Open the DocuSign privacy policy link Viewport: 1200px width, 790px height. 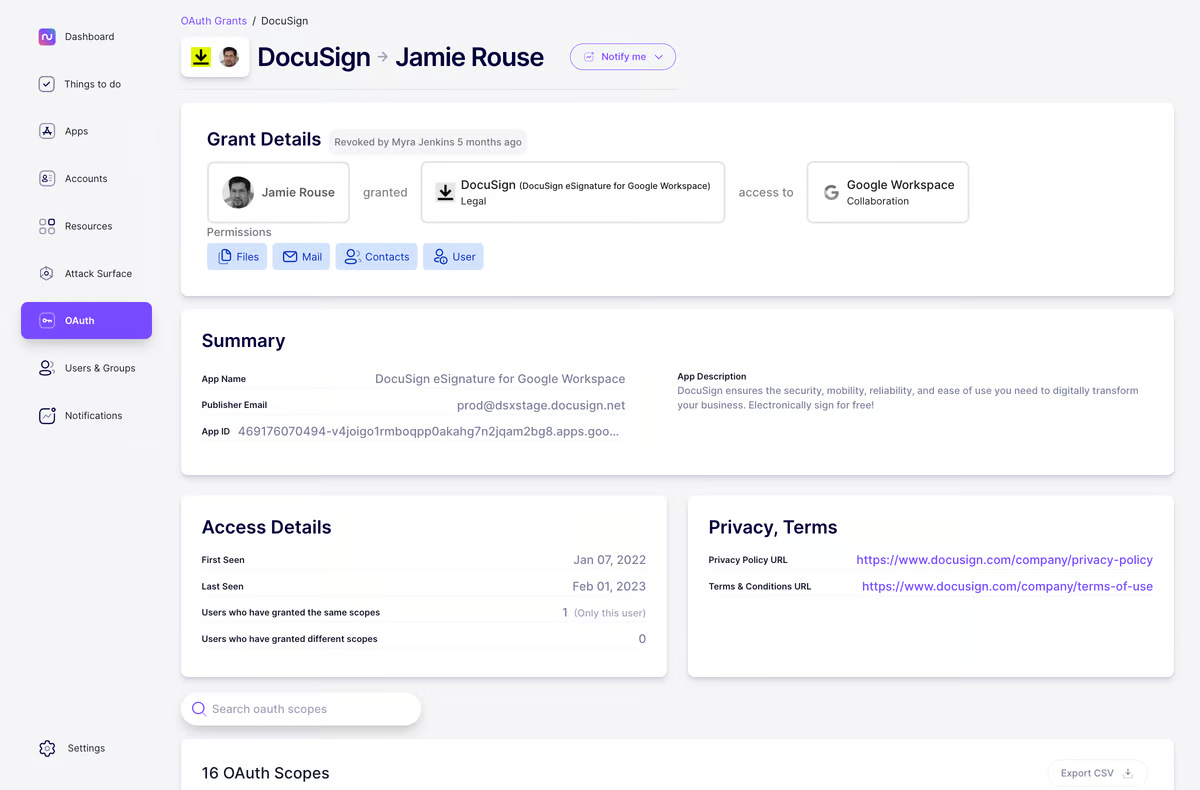(1004, 559)
